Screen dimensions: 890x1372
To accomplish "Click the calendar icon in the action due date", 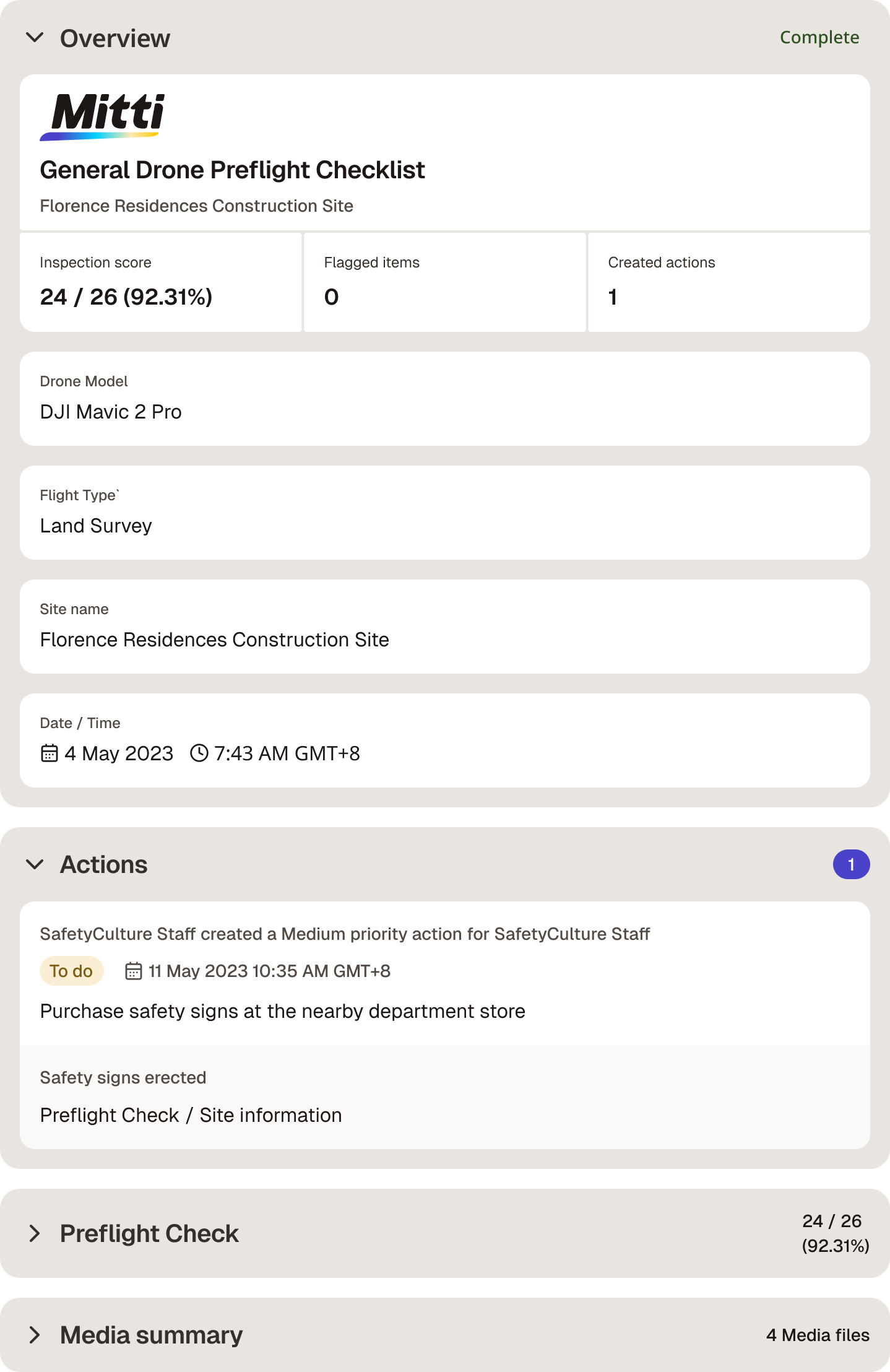I will 134,971.
